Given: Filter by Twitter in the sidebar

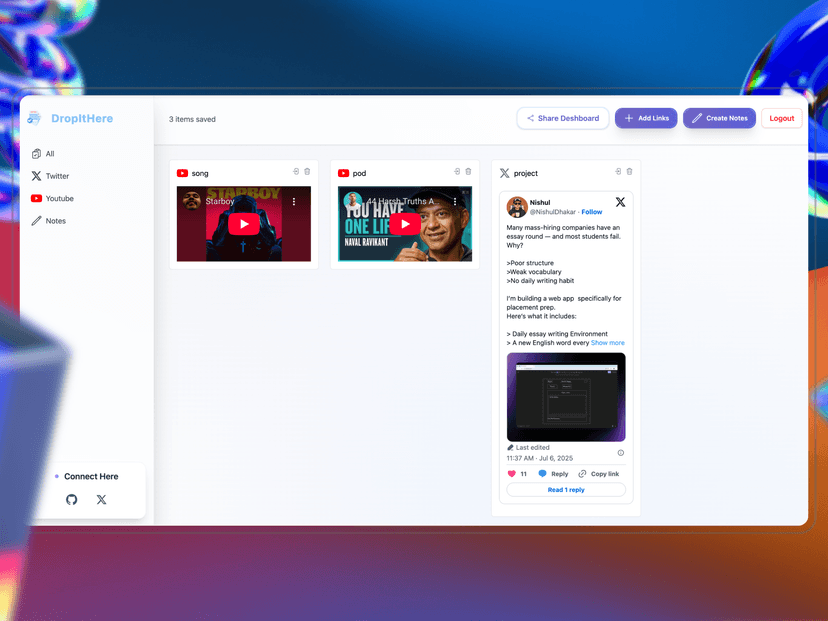Looking at the screenshot, I should (x=57, y=176).
